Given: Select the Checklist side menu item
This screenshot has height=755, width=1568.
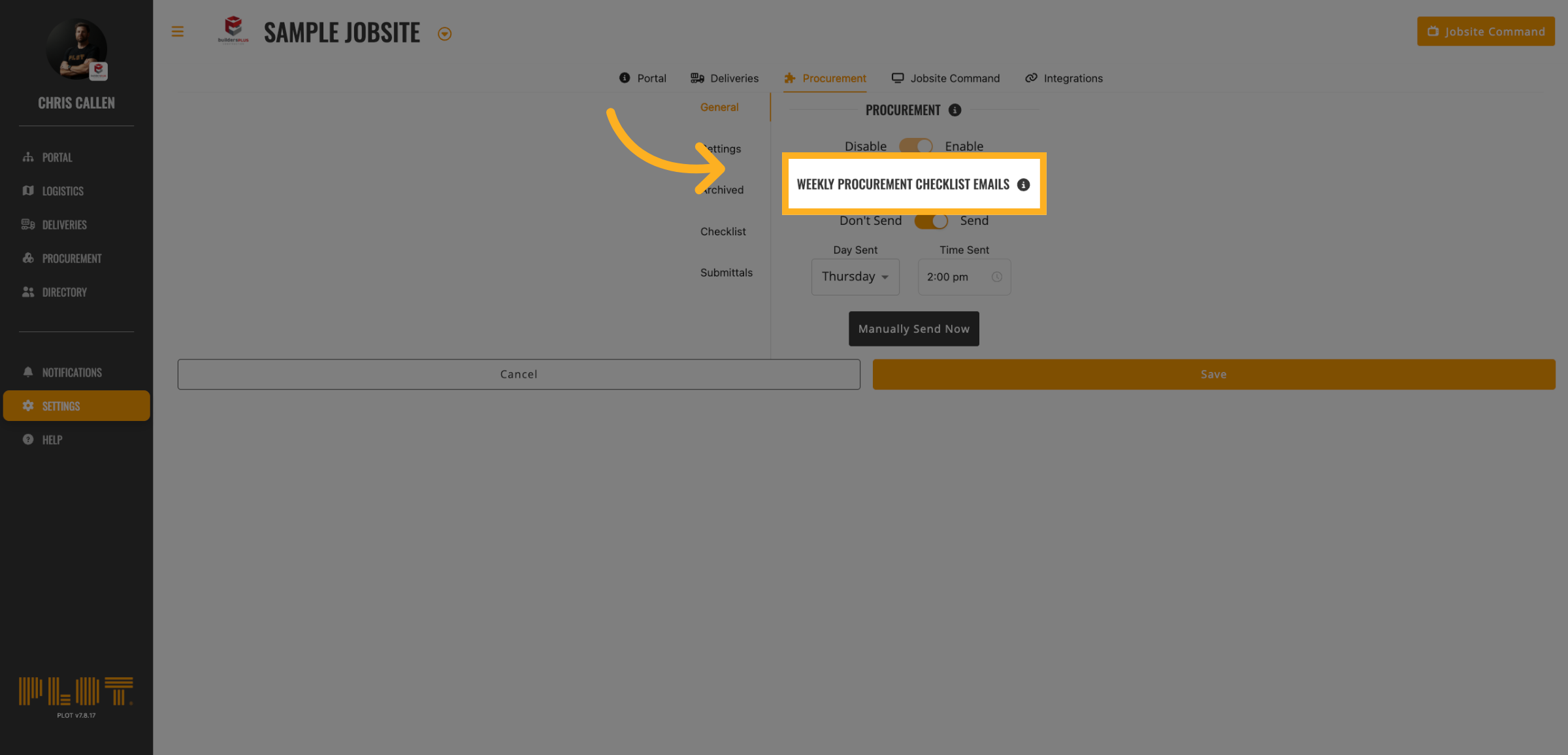Looking at the screenshot, I should pos(723,231).
